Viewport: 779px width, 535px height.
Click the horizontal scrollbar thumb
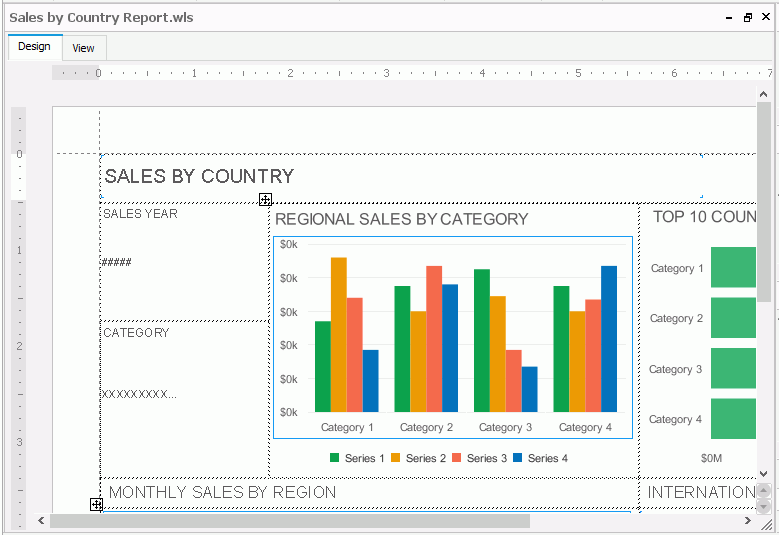(x=290, y=520)
